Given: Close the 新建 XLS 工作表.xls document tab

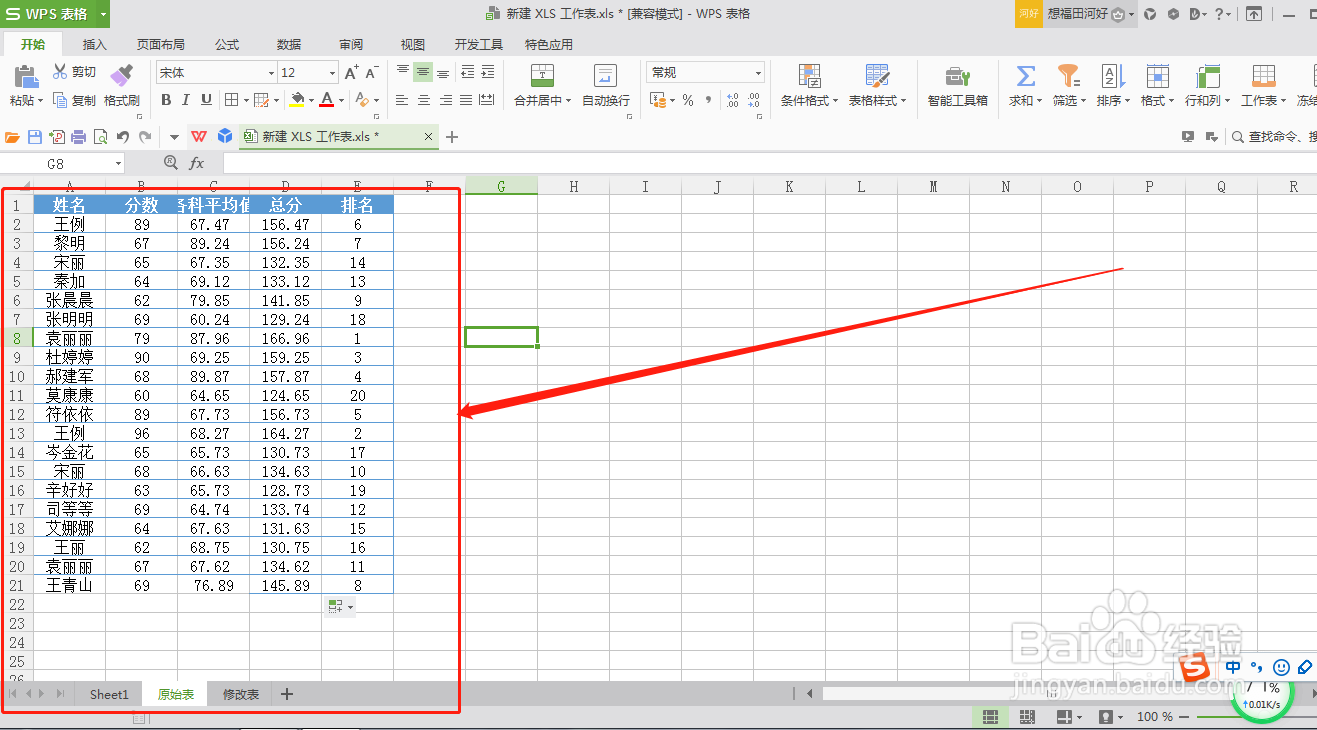Looking at the screenshot, I should click(429, 137).
